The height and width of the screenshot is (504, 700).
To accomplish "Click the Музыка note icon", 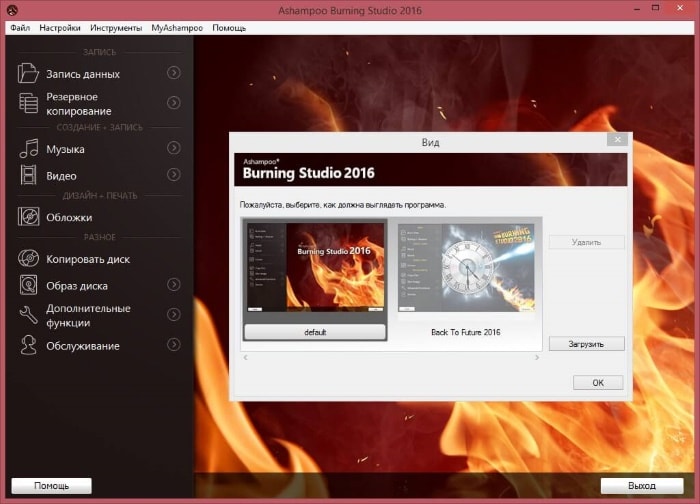I will point(29,148).
